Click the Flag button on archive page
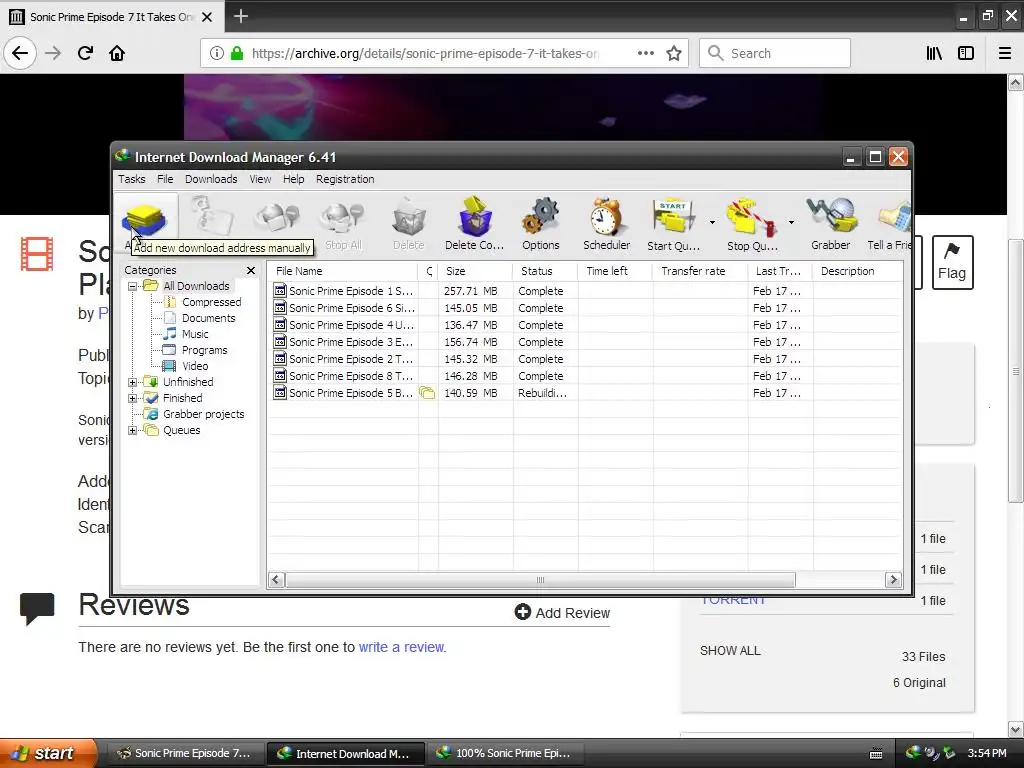This screenshot has height=768, width=1024. point(952,262)
